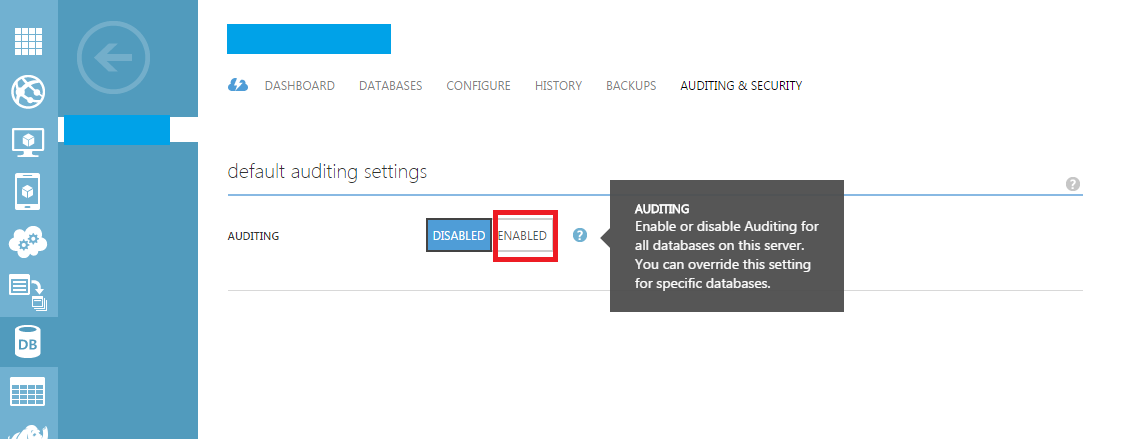
Task: Select the Auditing & Security tab
Action: [741, 86]
